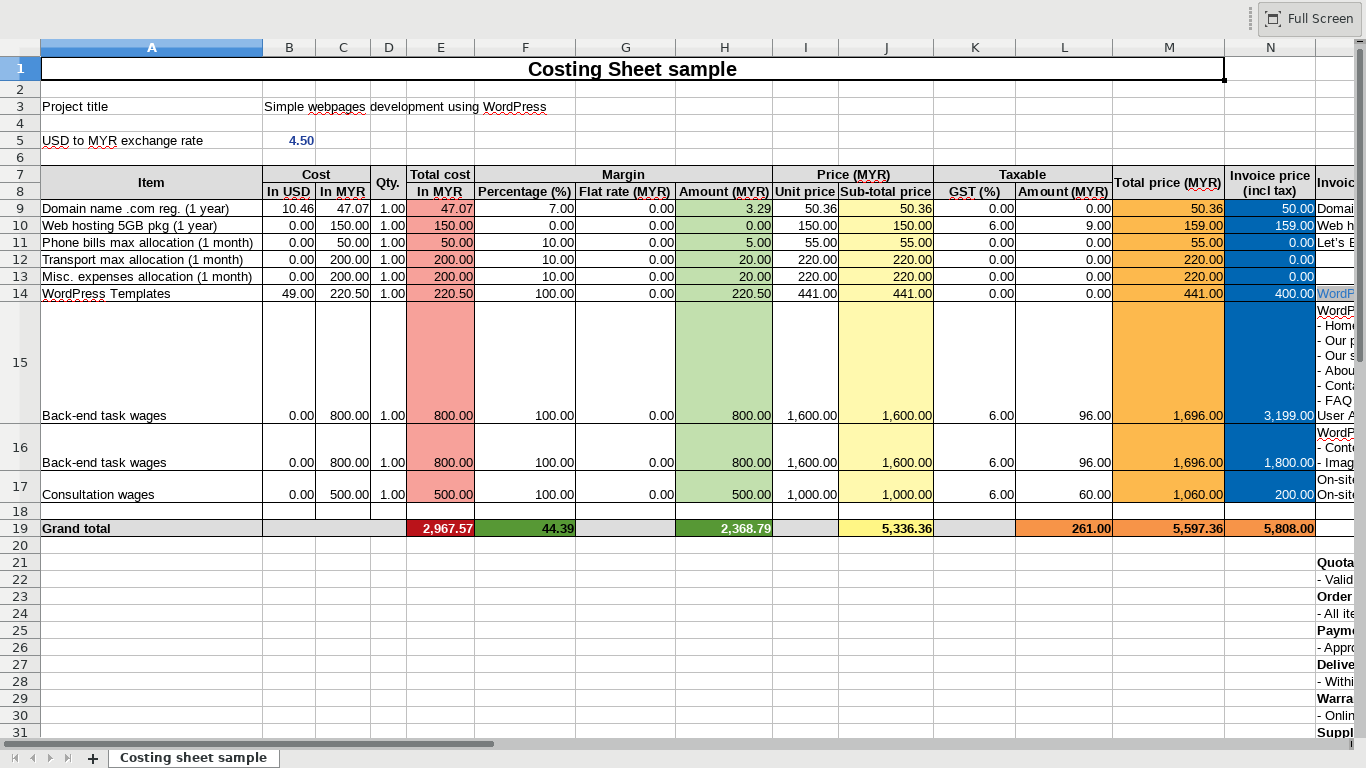This screenshot has height=768, width=1366.
Task: Select row 1 header
Action: pyautogui.click(x=20, y=68)
